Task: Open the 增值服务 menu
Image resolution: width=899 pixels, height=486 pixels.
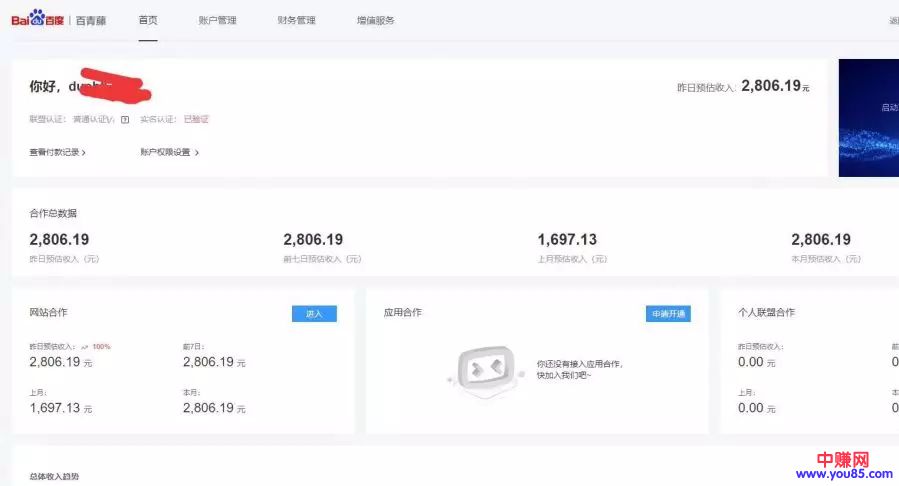Action: click(x=375, y=20)
